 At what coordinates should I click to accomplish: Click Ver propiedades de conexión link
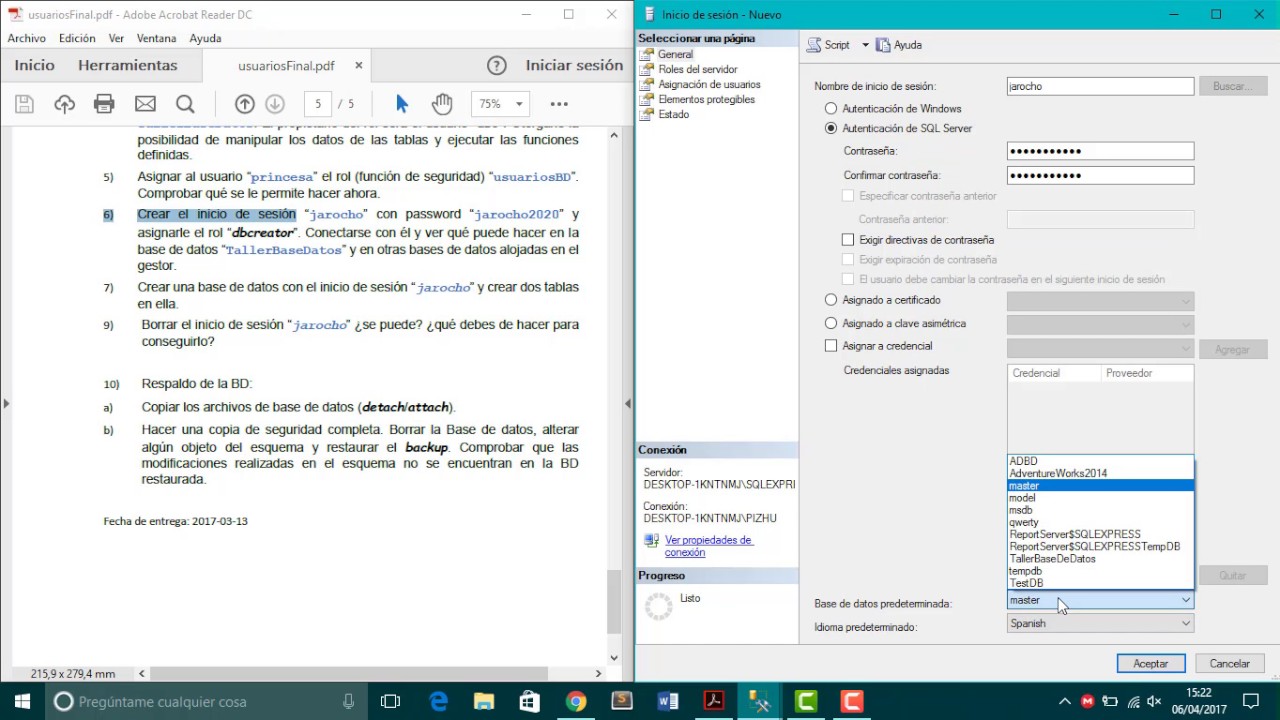coord(708,546)
